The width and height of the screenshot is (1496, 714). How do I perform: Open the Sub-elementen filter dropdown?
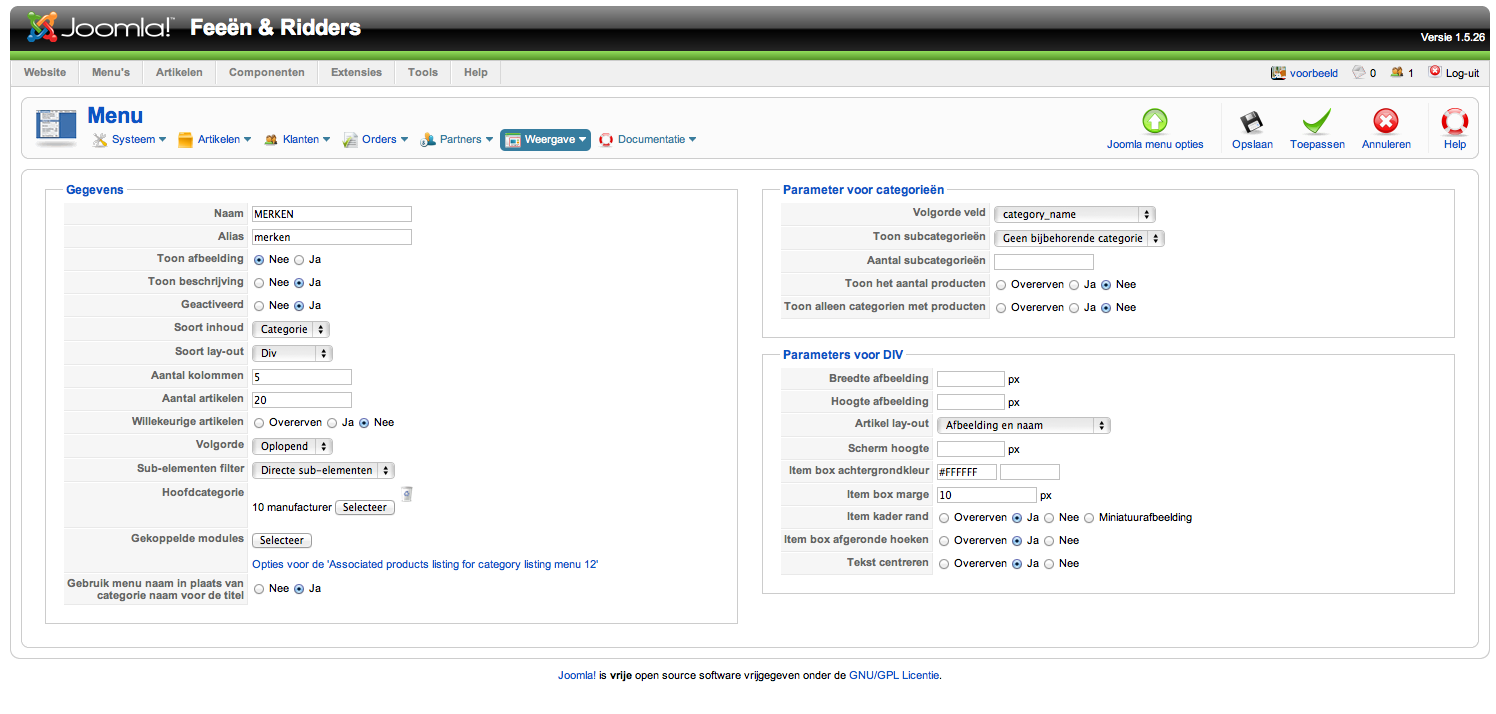(x=324, y=470)
